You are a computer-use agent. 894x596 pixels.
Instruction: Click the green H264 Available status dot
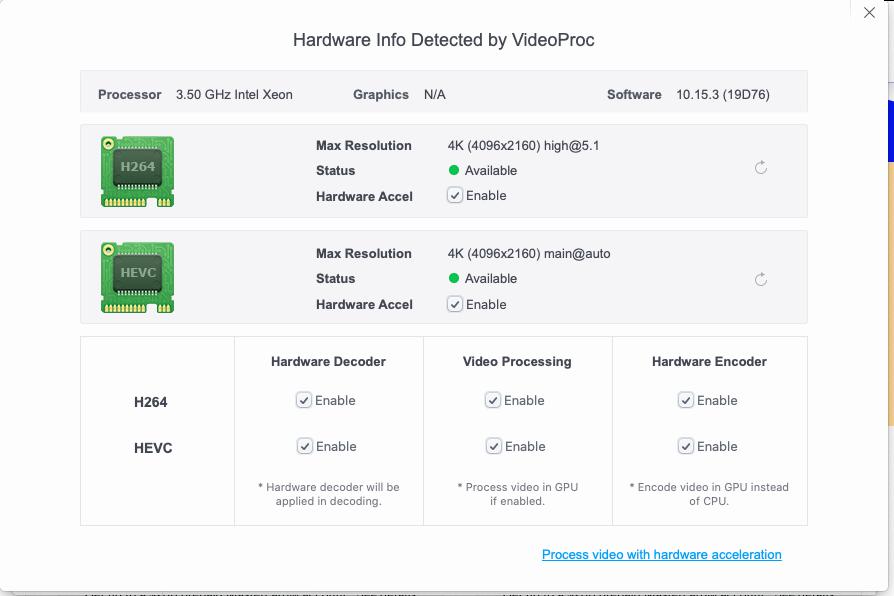pyautogui.click(x=454, y=171)
